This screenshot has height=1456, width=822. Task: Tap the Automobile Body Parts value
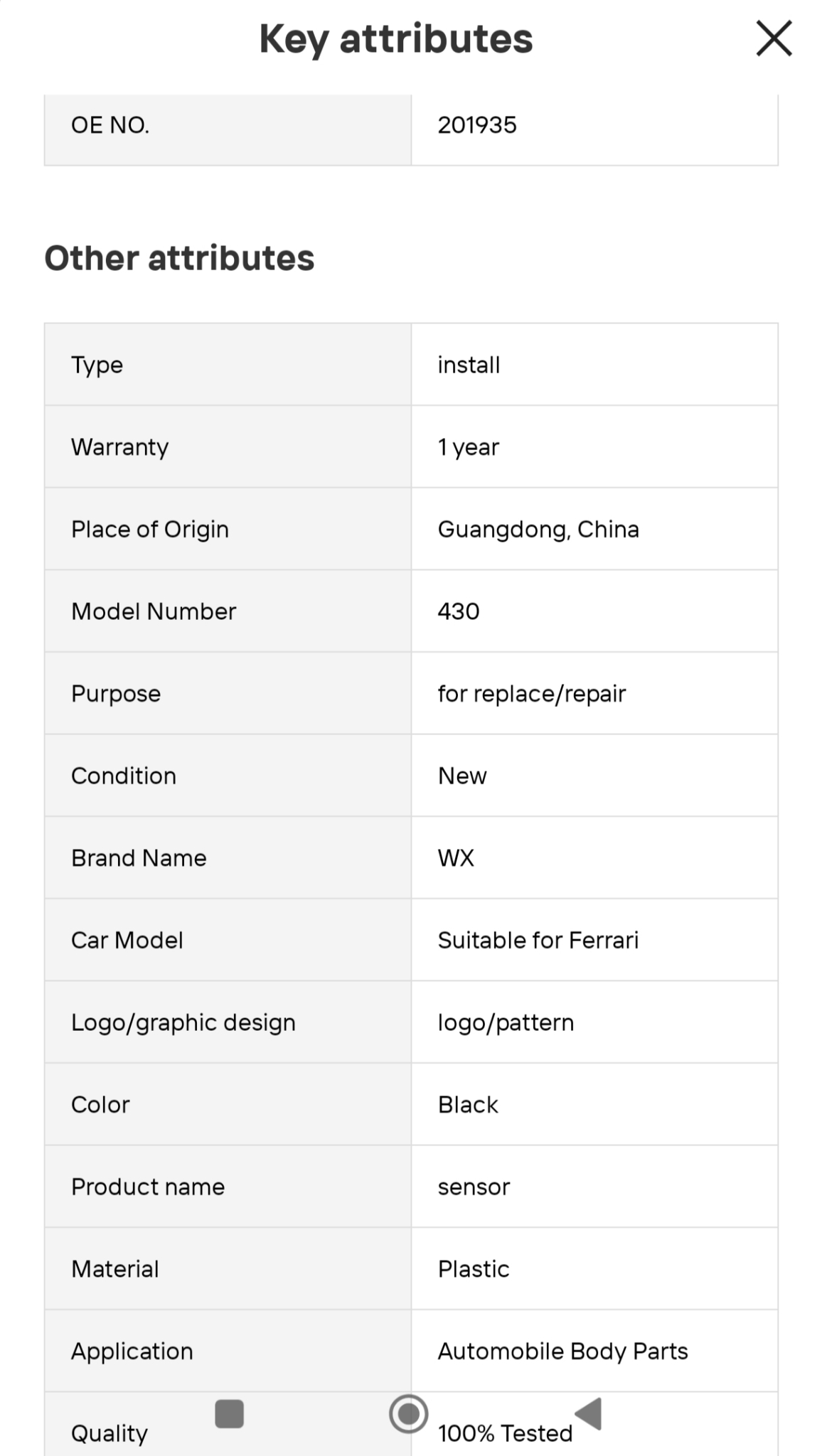click(562, 1351)
